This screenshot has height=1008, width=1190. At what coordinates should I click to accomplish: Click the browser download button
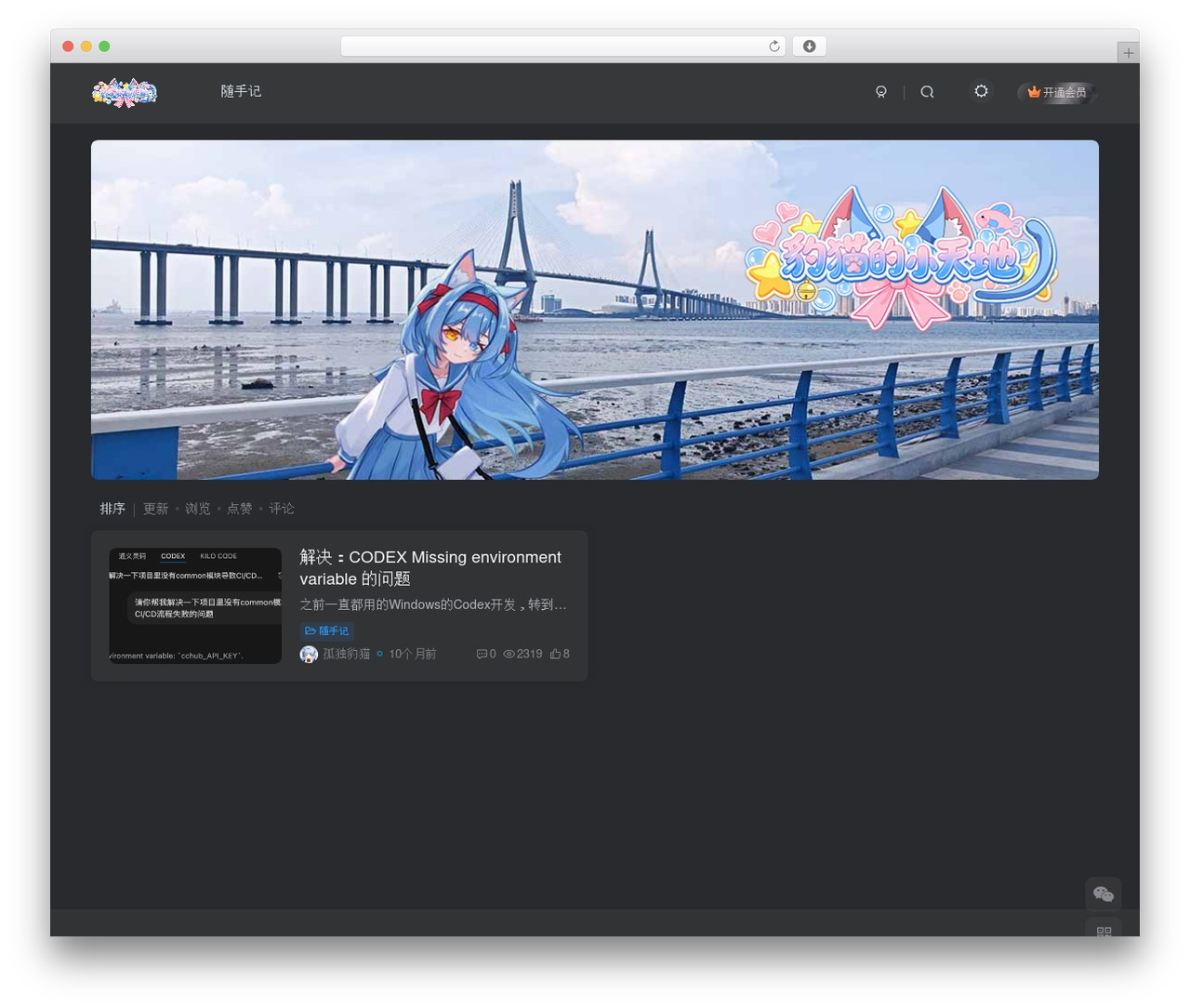pos(809,46)
